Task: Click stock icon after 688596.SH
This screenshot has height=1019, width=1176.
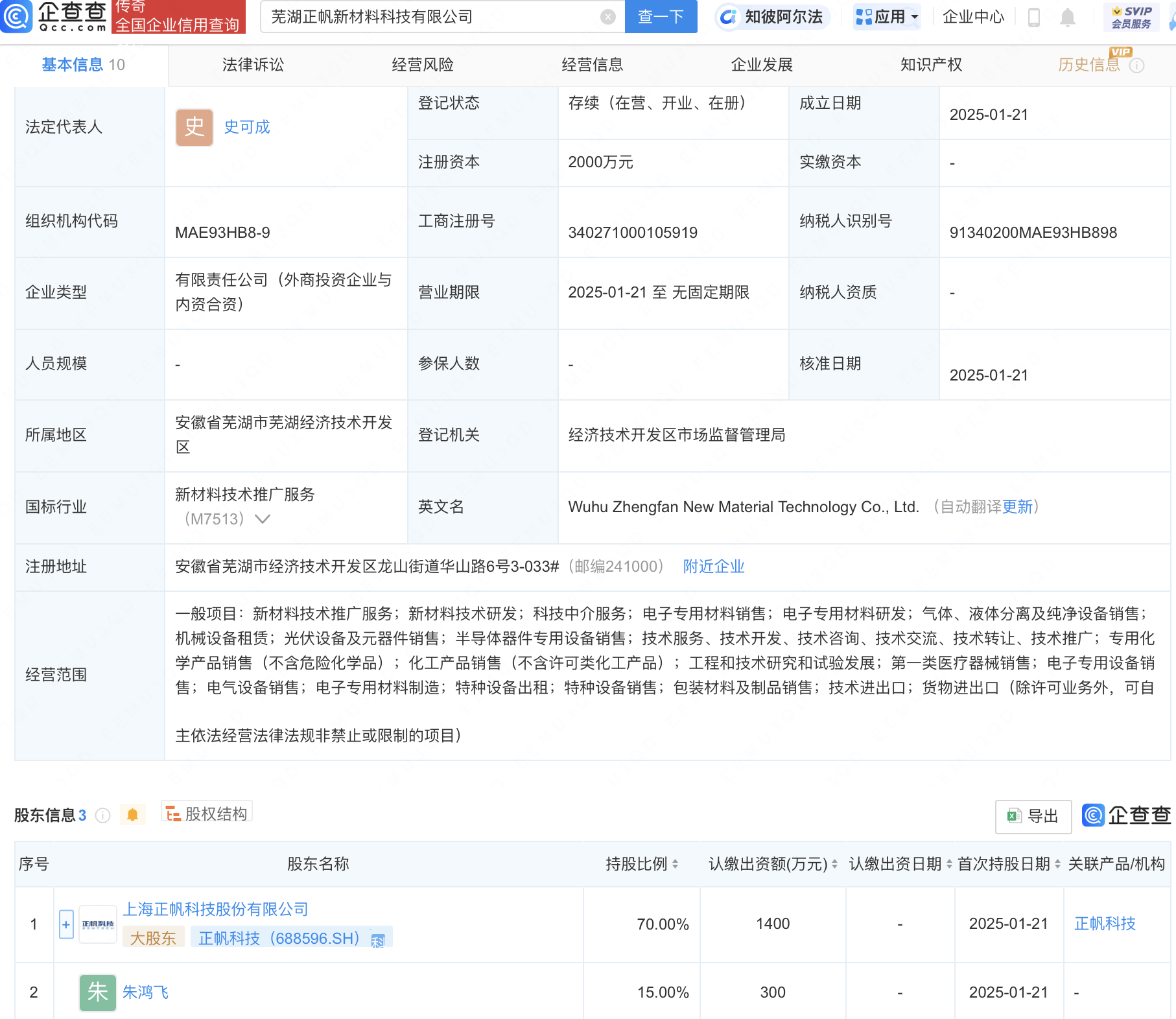Action: coord(378,940)
